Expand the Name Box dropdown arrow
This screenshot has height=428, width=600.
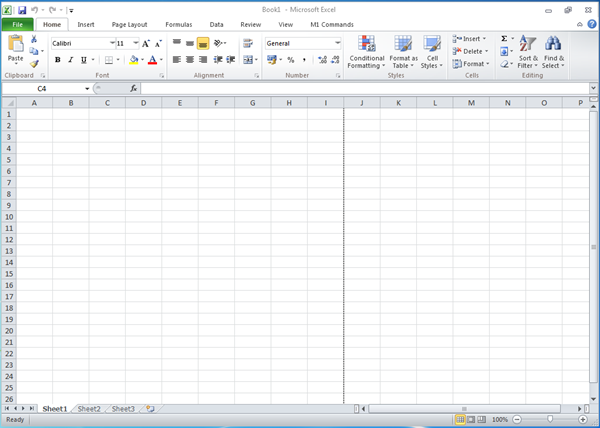pos(87,88)
